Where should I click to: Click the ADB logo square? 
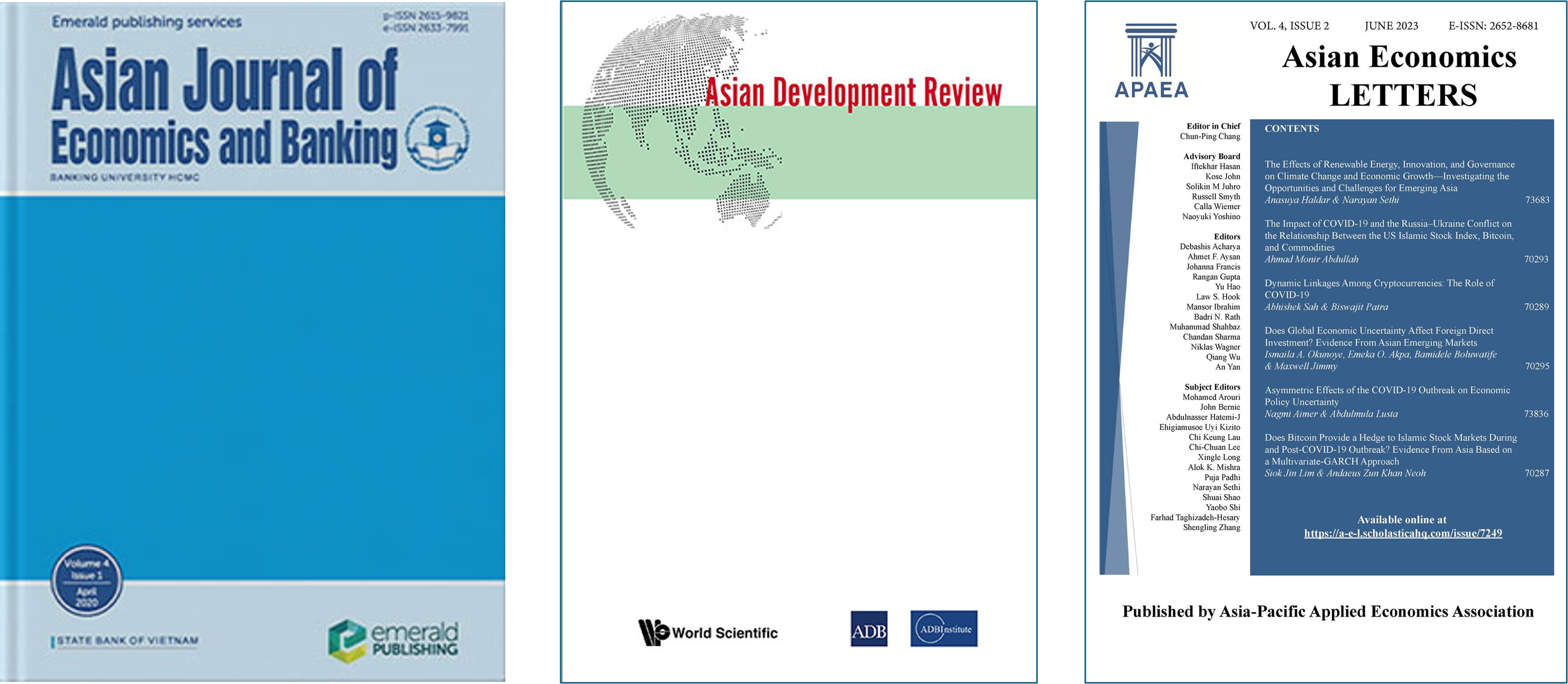pos(868,629)
